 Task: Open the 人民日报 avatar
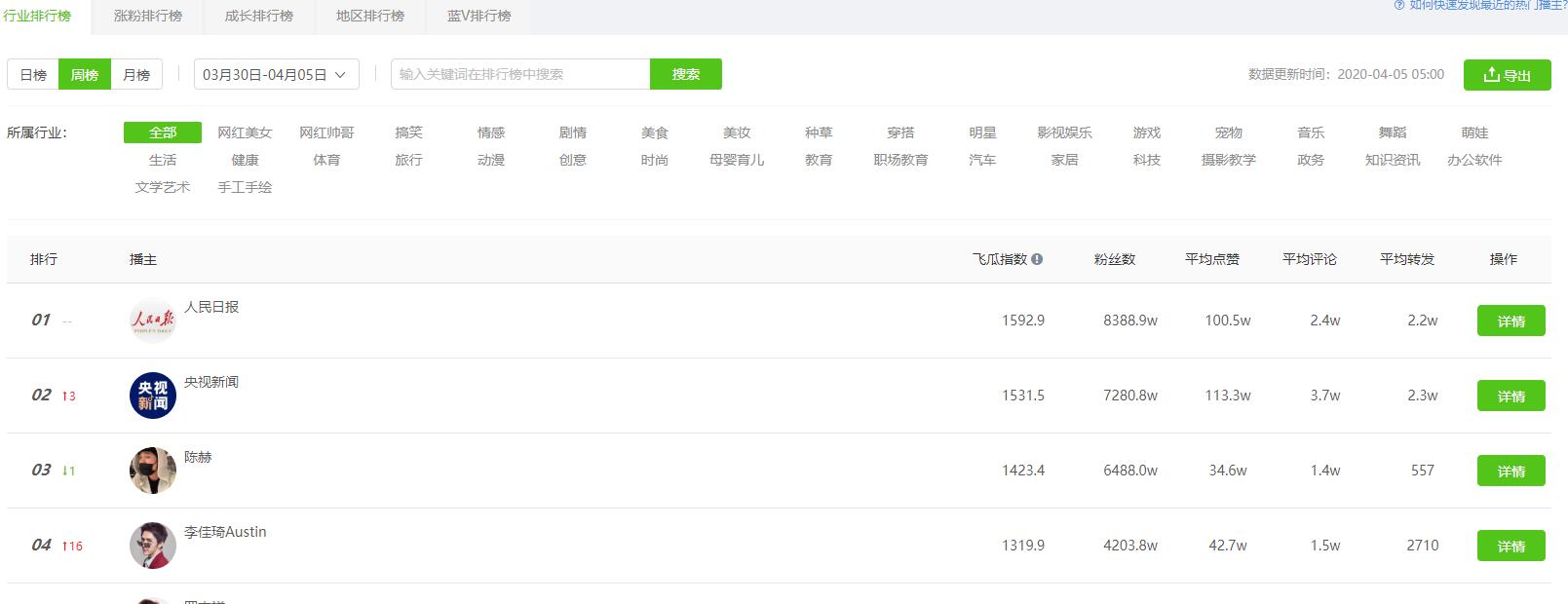coord(153,321)
